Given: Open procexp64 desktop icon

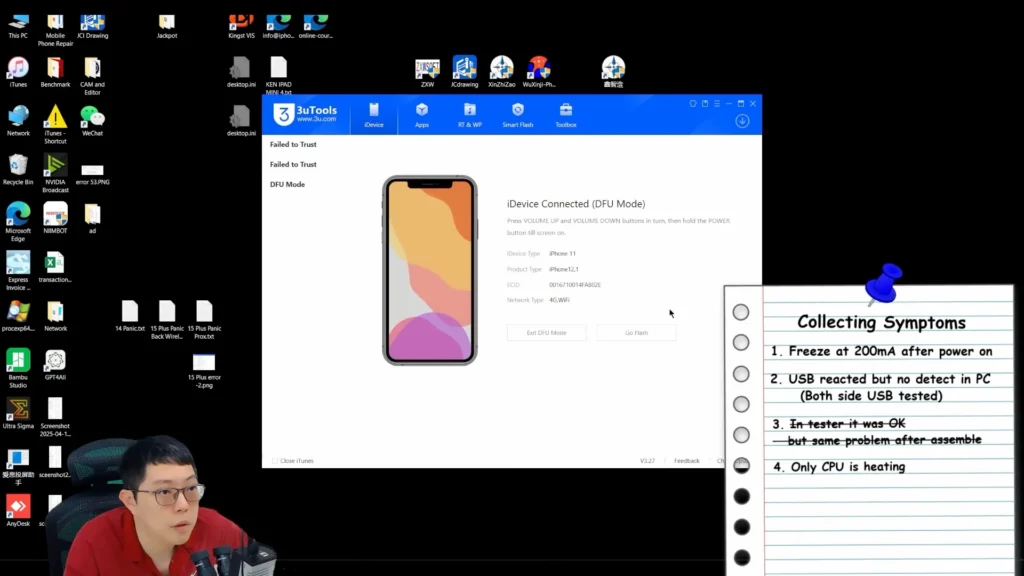Looking at the screenshot, I should pos(18,317).
